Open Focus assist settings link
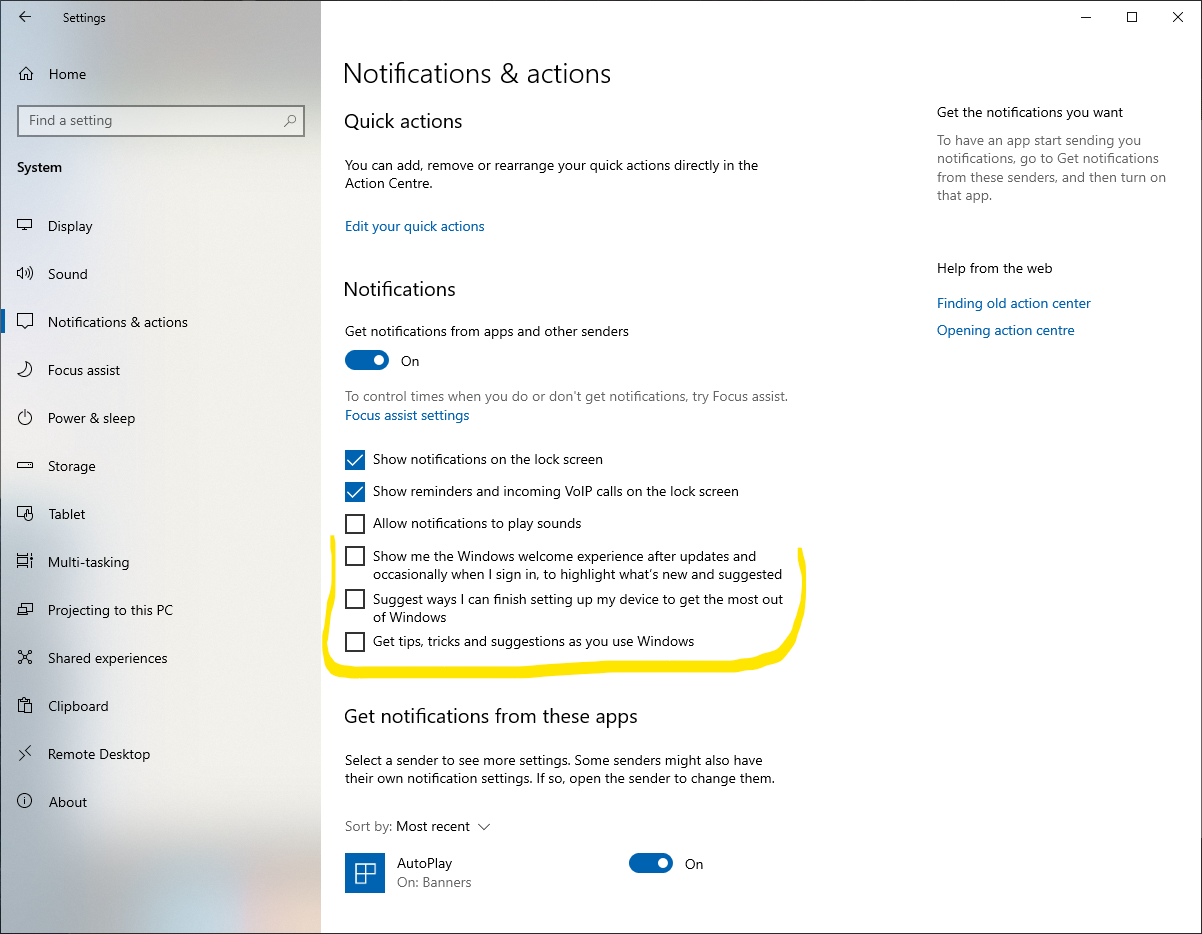This screenshot has width=1202, height=934. click(407, 415)
